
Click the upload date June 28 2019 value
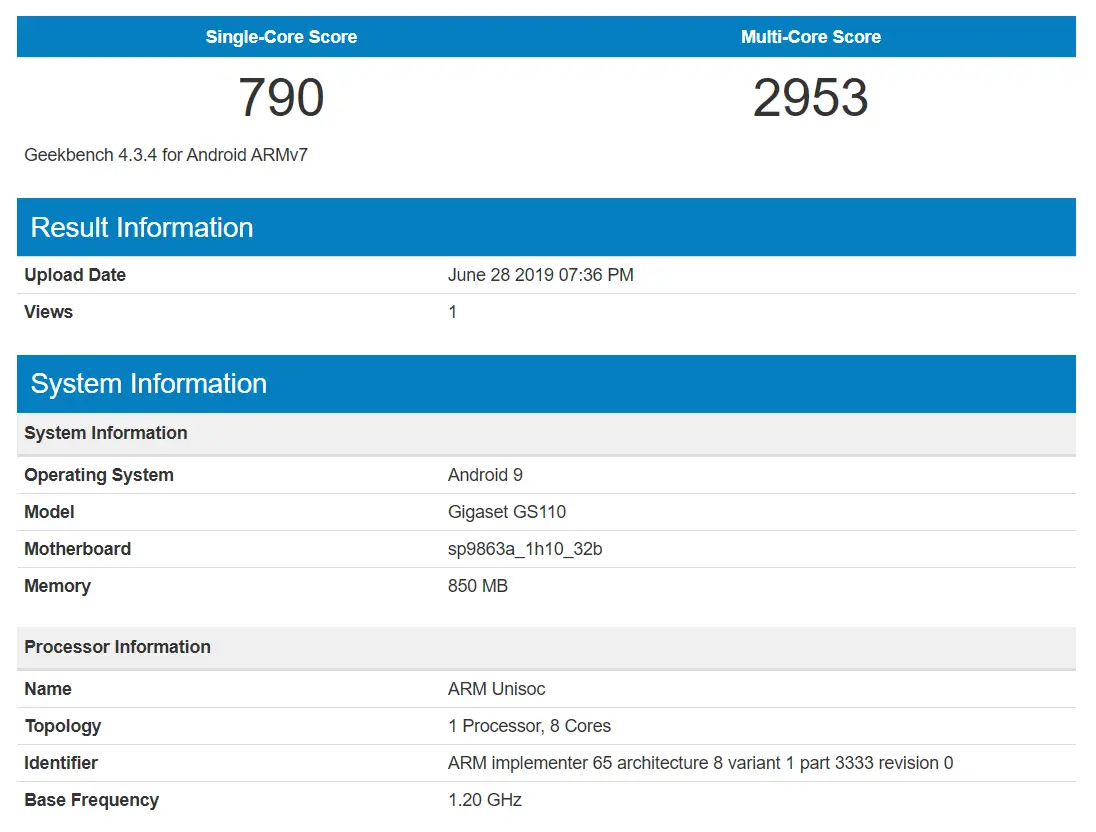540,275
